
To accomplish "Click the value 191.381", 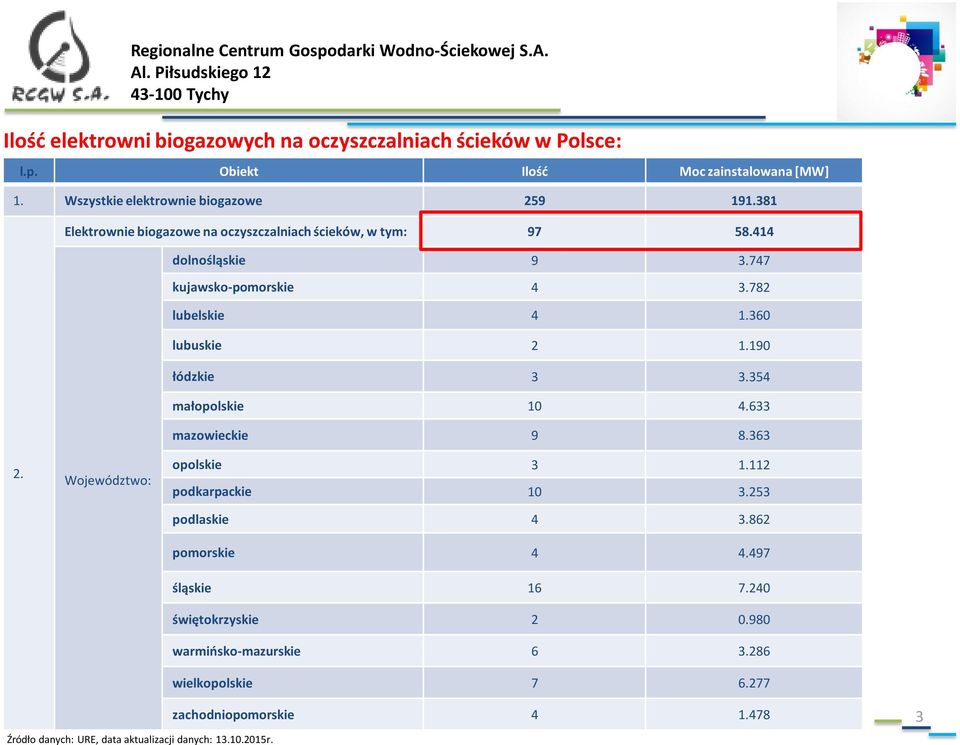I will (754, 201).
